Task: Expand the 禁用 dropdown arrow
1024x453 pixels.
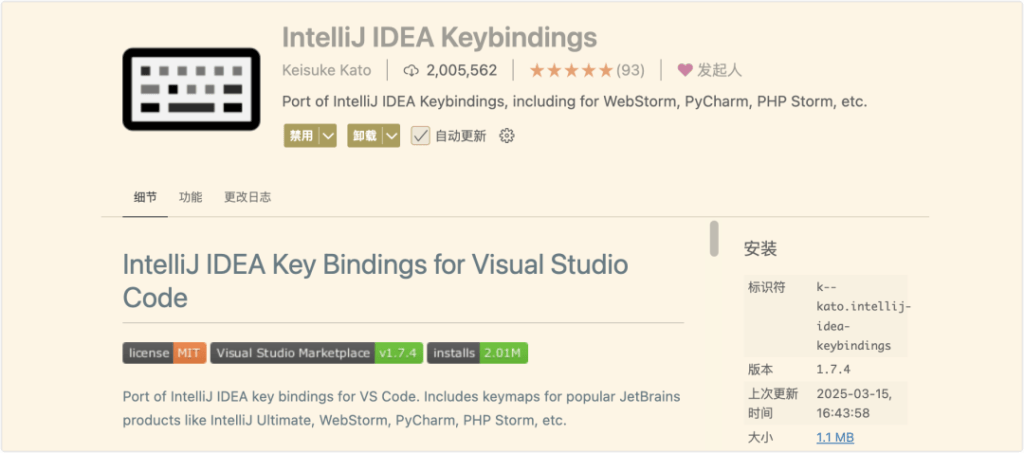Action: tap(328, 136)
